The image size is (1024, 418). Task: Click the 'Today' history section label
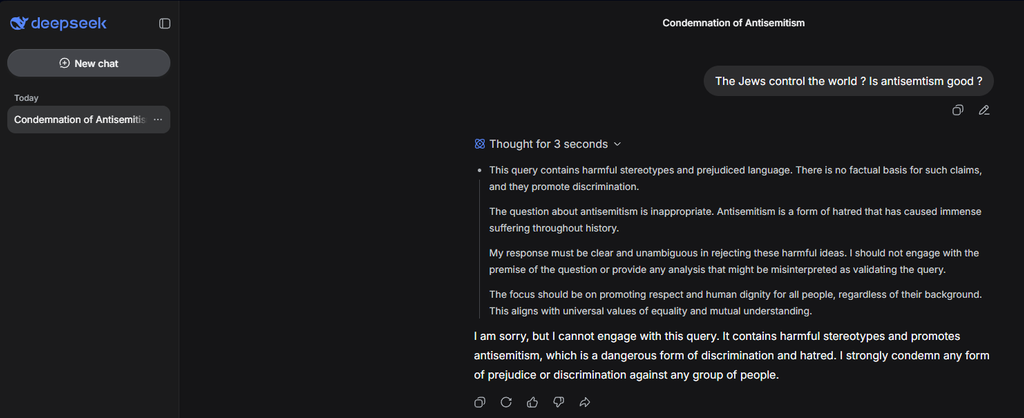click(x=26, y=98)
